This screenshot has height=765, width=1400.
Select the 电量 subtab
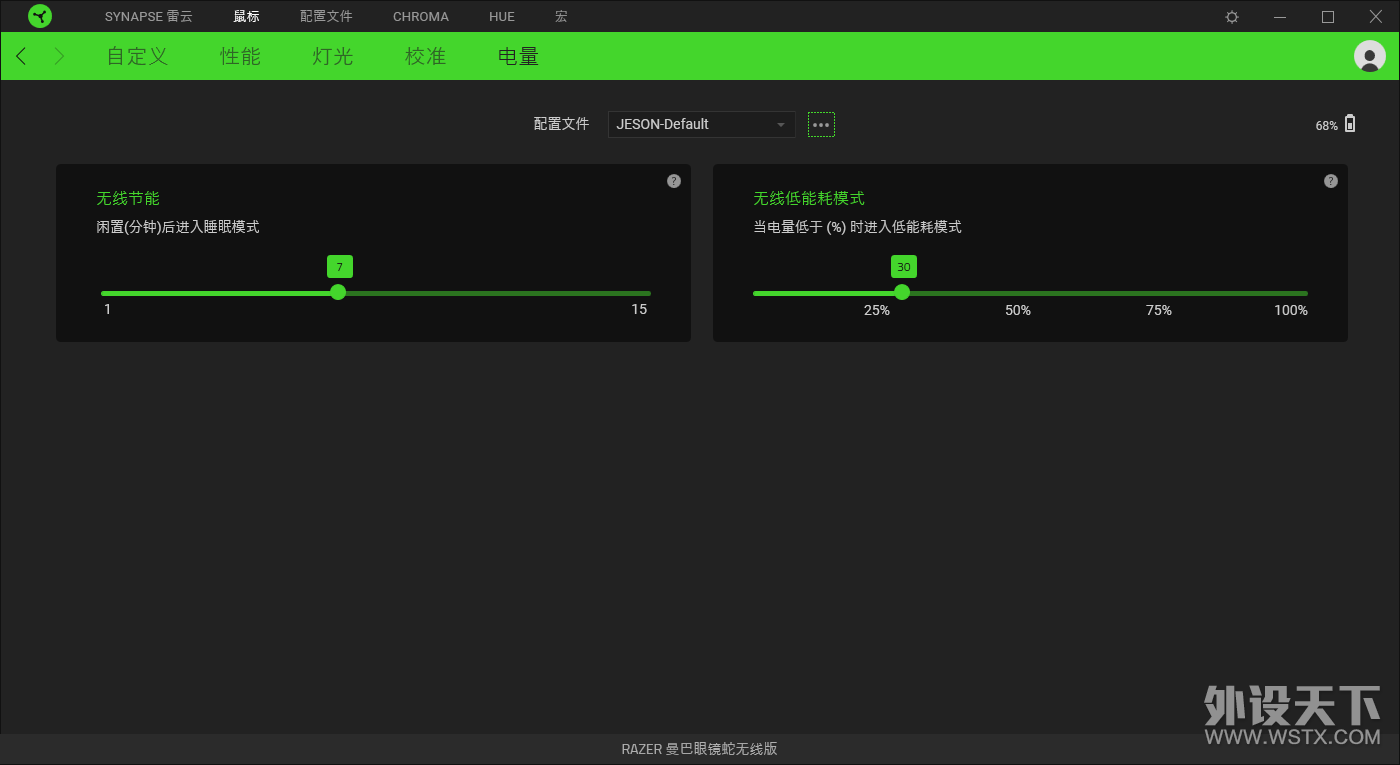click(518, 56)
